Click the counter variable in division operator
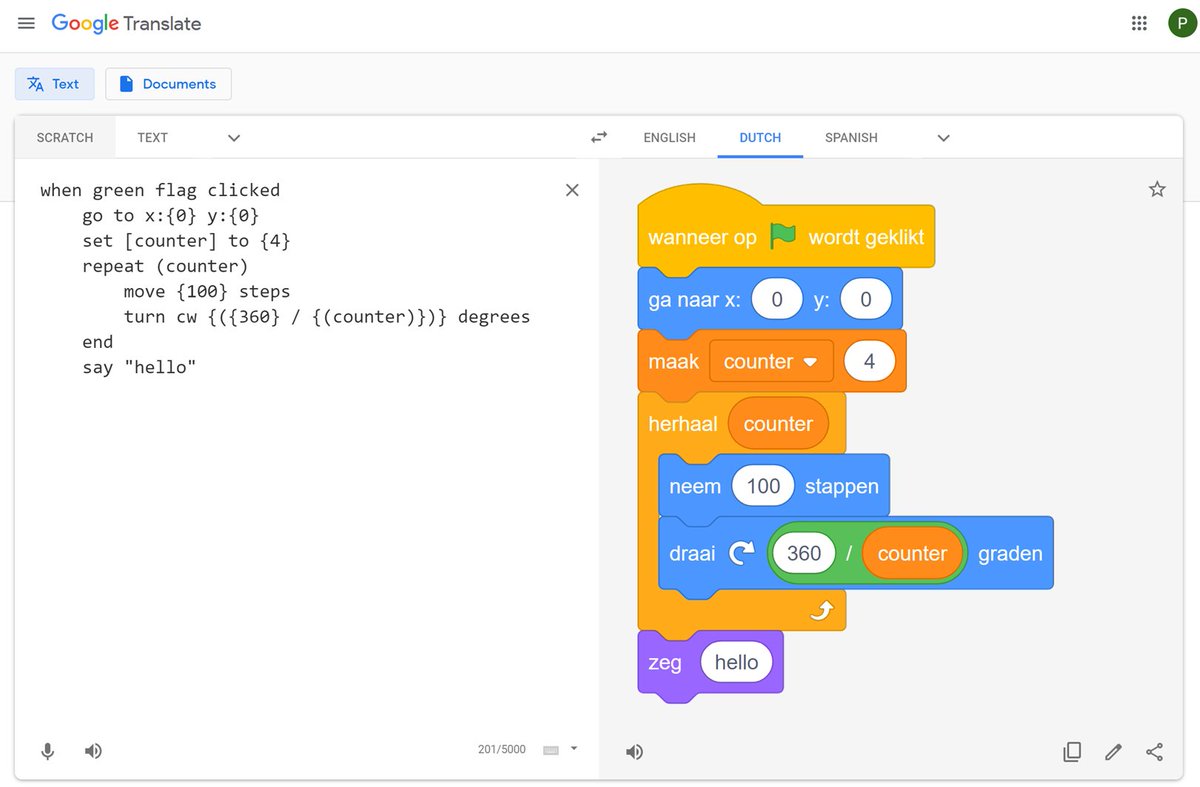This screenshot has width=1200, height=787. point(912,553)
